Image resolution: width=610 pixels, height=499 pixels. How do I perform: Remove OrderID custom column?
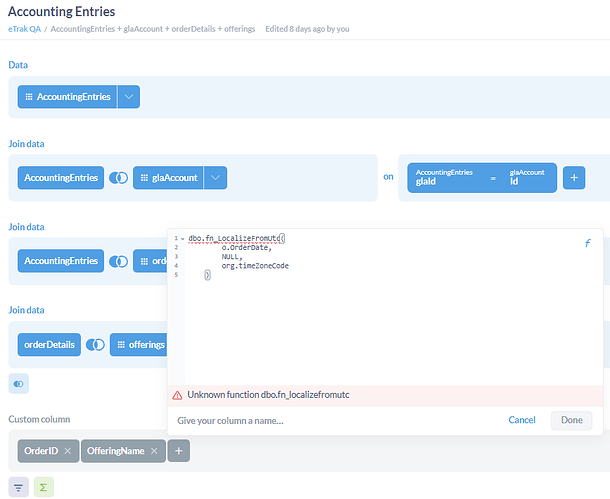click(67, 452)
